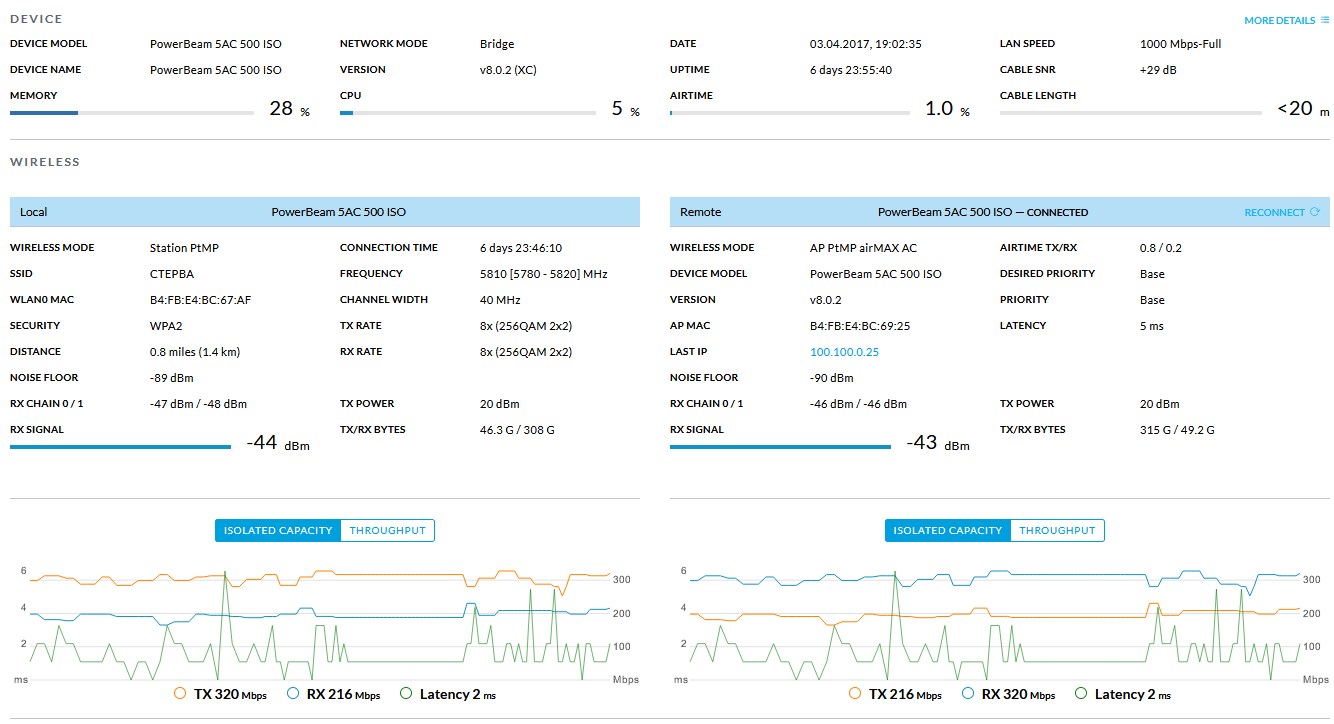Click orange TX 216 Mbps legend circle

(855, 693)
